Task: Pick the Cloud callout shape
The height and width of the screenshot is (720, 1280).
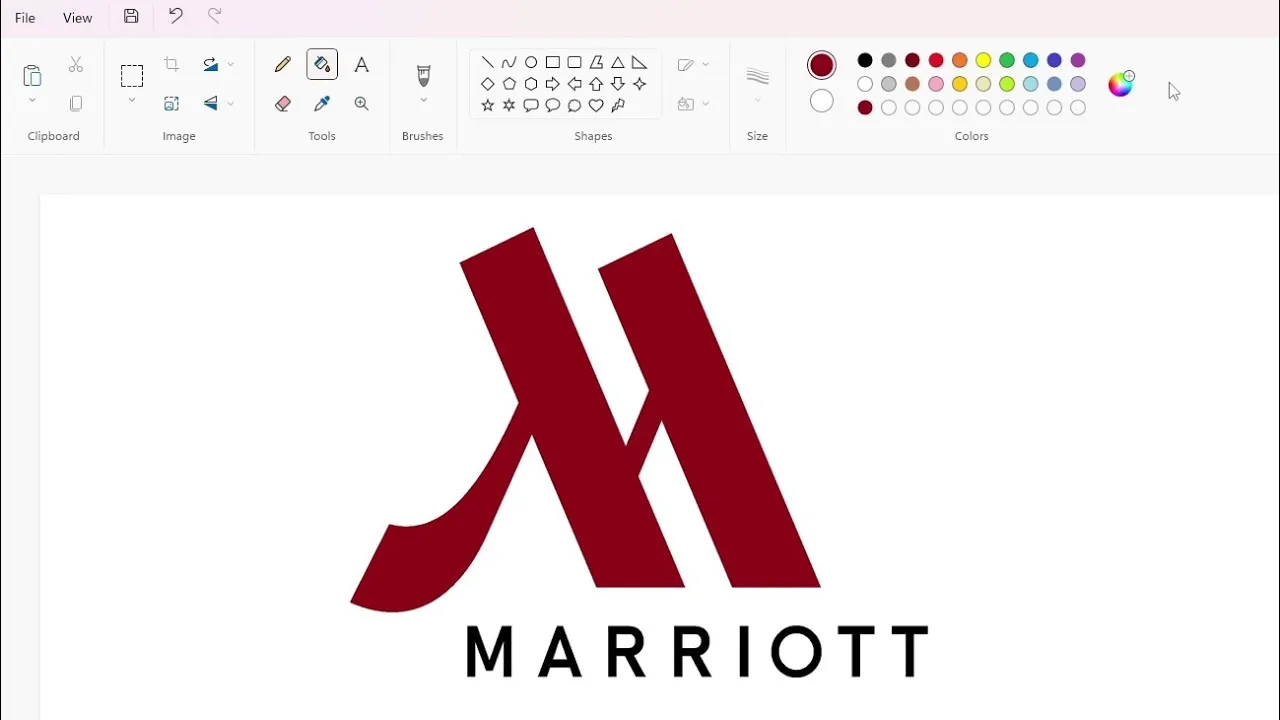Action: pos(574,105)
